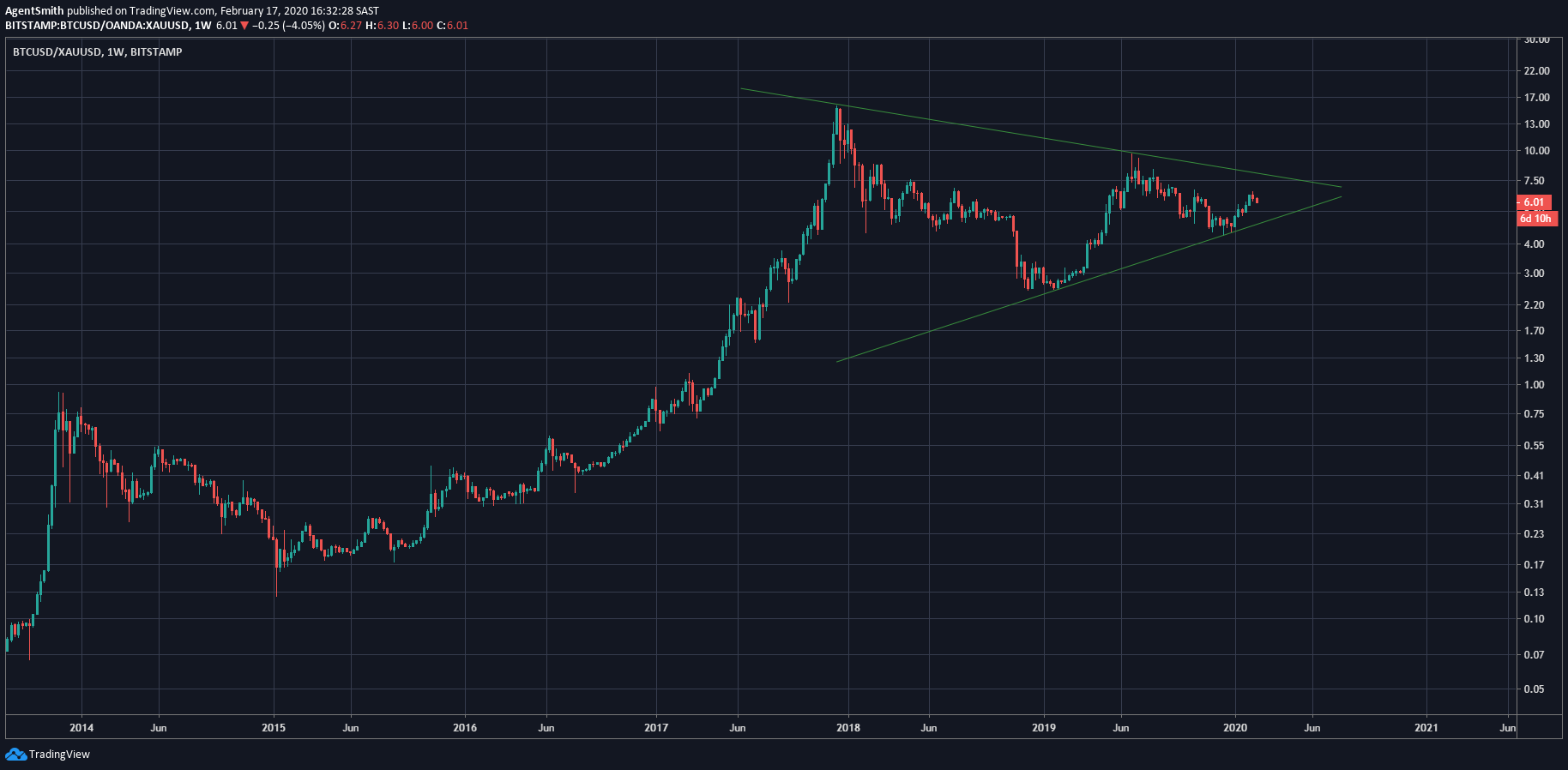Click the 22.00 price scale label
The height and width of the screenshot is (770, 1568).
coord(1537,70)
